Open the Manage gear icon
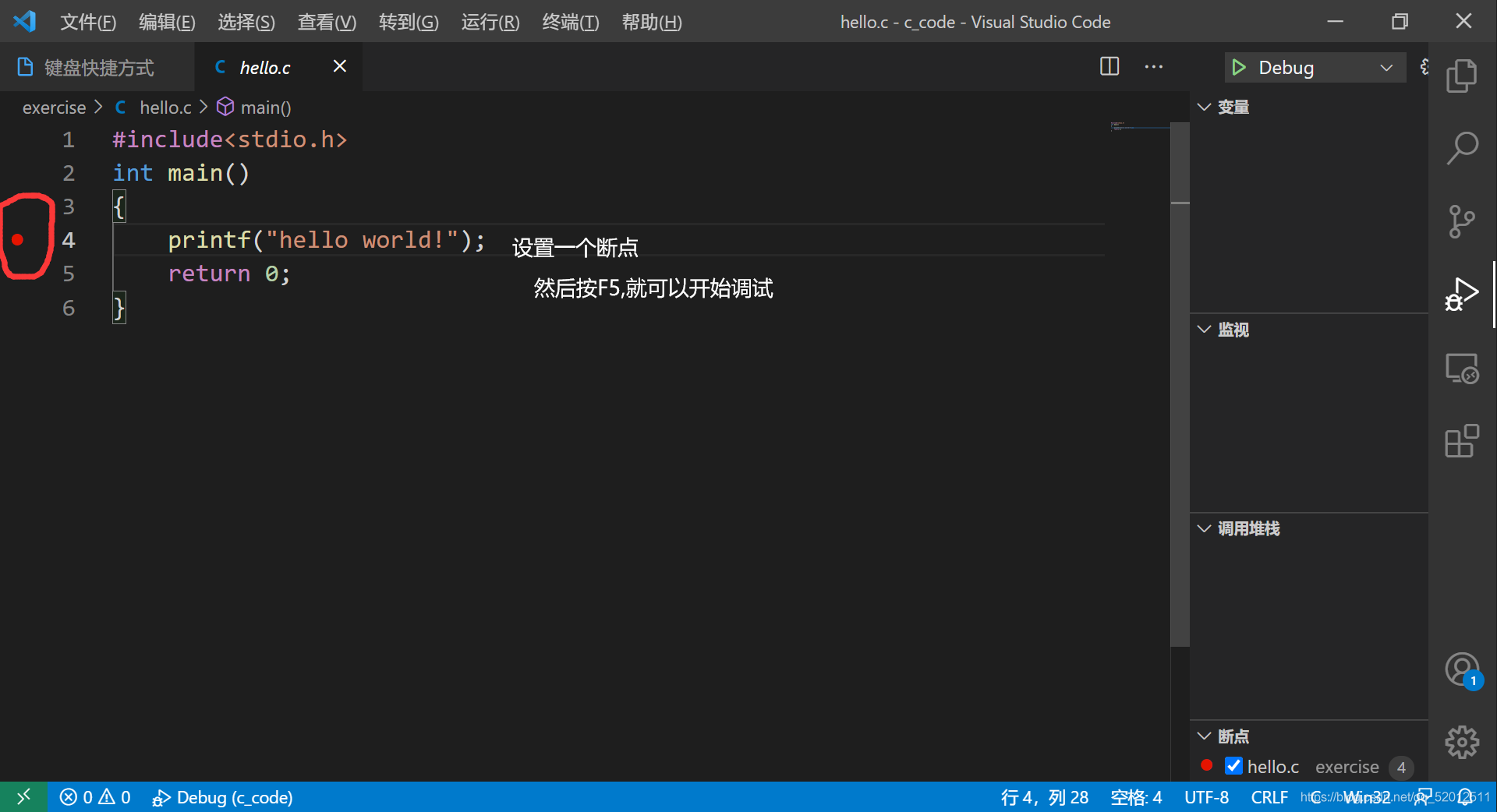Viewport: 1497px width, 812px height. [x=1462, y=743]
